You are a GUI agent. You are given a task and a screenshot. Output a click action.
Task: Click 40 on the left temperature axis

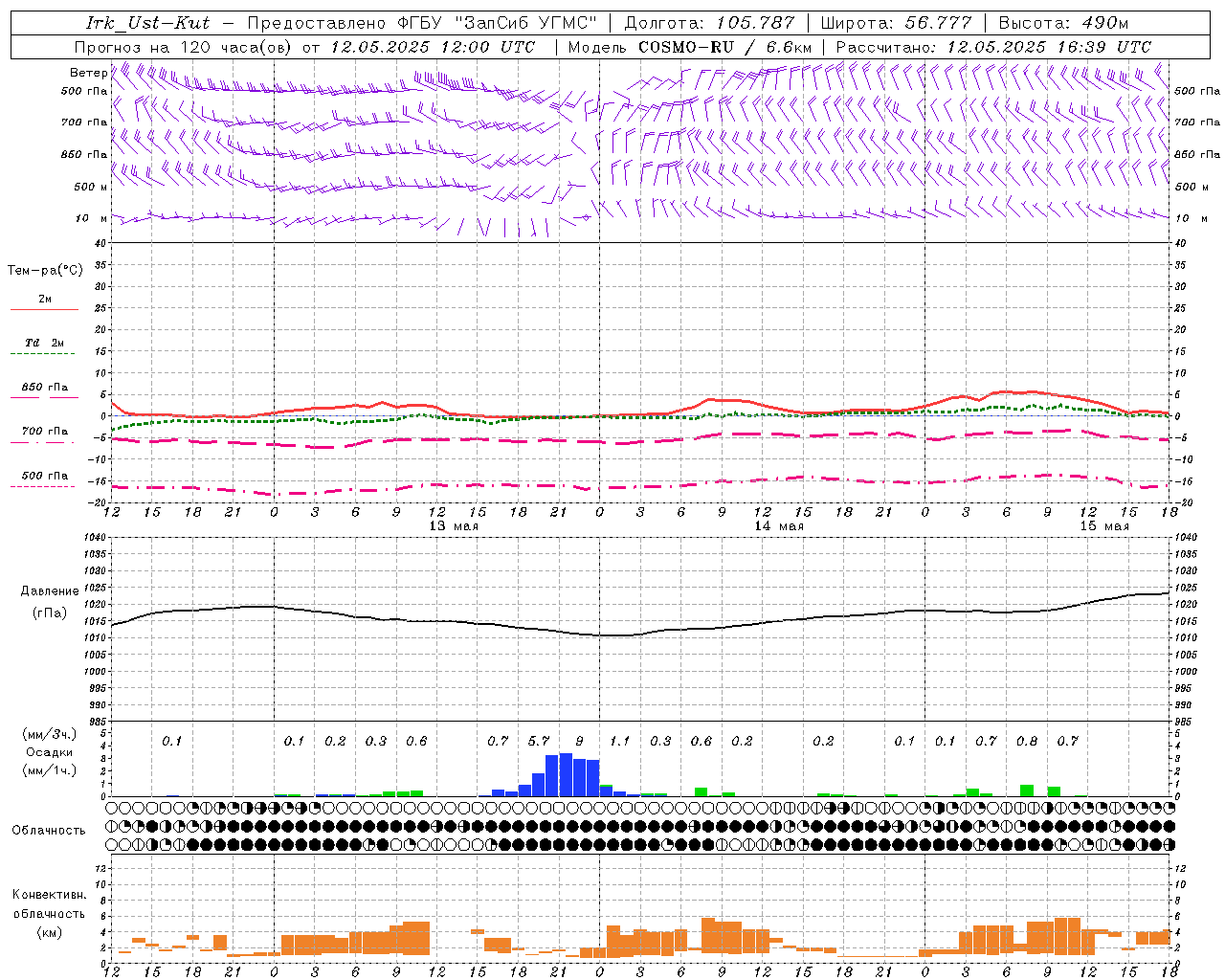102,243
